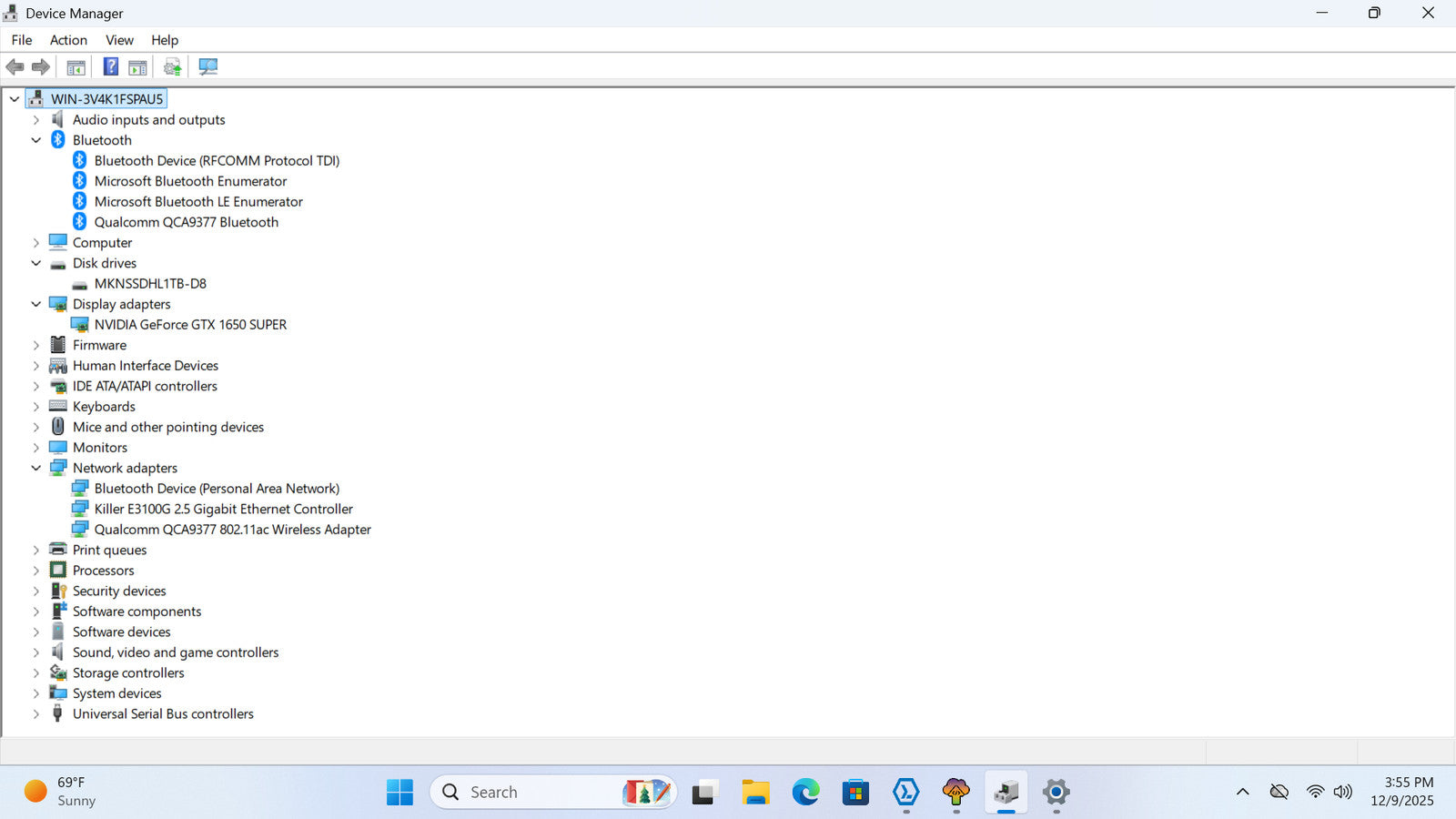Click the Scan for hardware changes icon
1456x819 pixels.
pos(208,66)
